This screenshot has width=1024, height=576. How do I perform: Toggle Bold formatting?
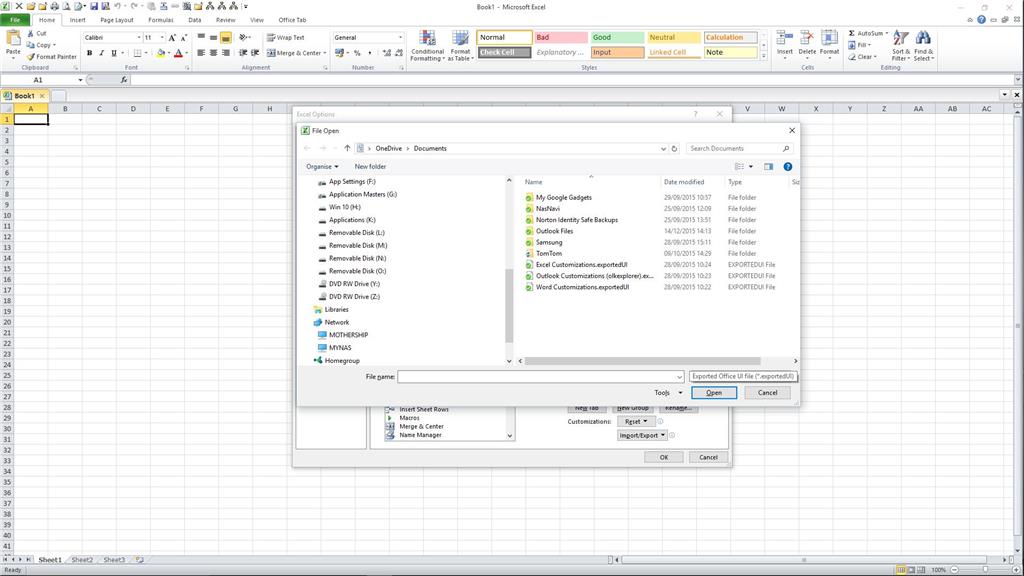point(89,53)
